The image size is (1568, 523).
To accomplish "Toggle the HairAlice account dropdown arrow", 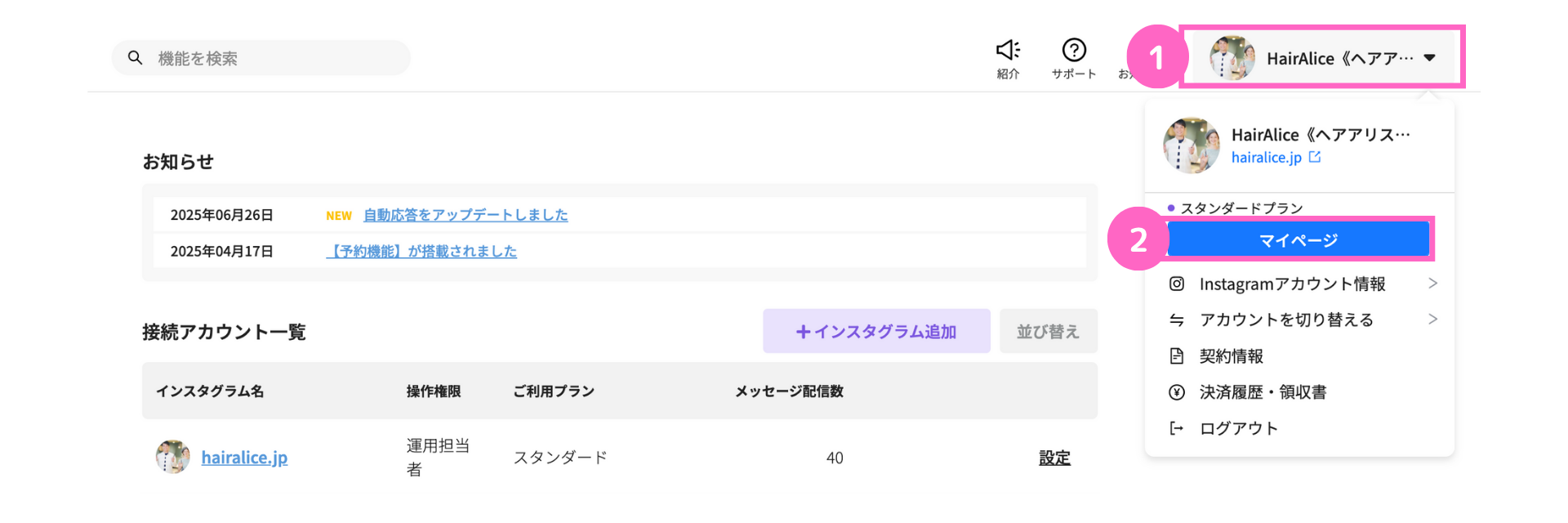I will pos(1429,58).
